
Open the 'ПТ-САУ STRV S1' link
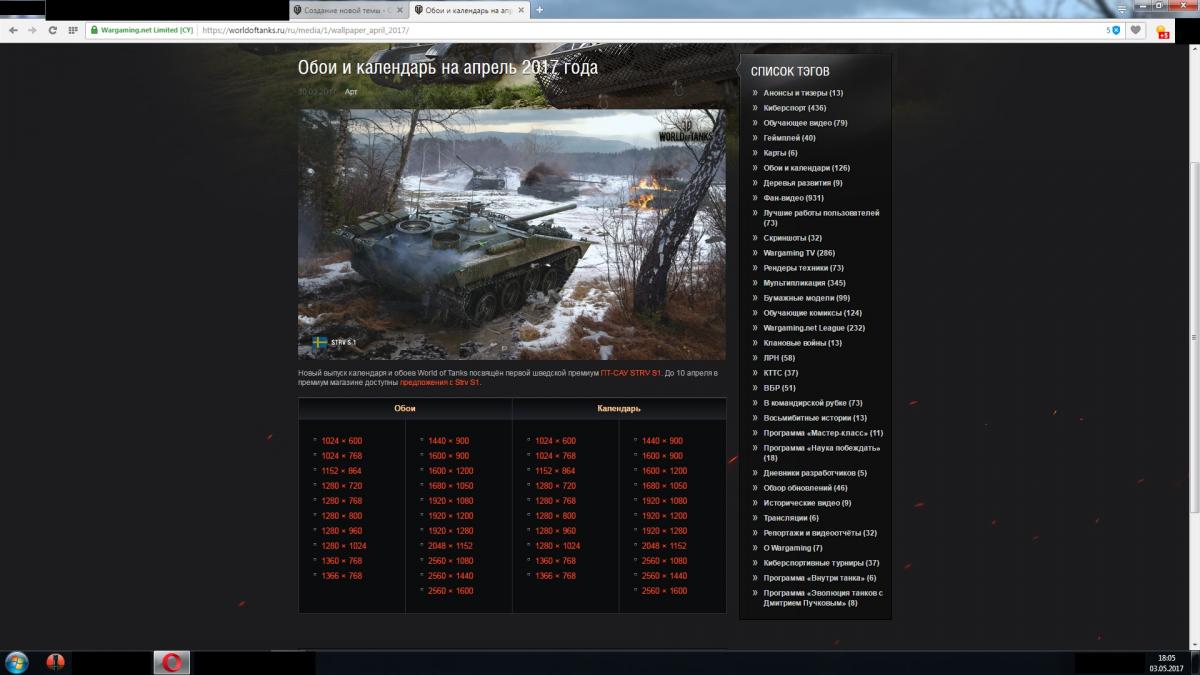click(x=631, y=373)
